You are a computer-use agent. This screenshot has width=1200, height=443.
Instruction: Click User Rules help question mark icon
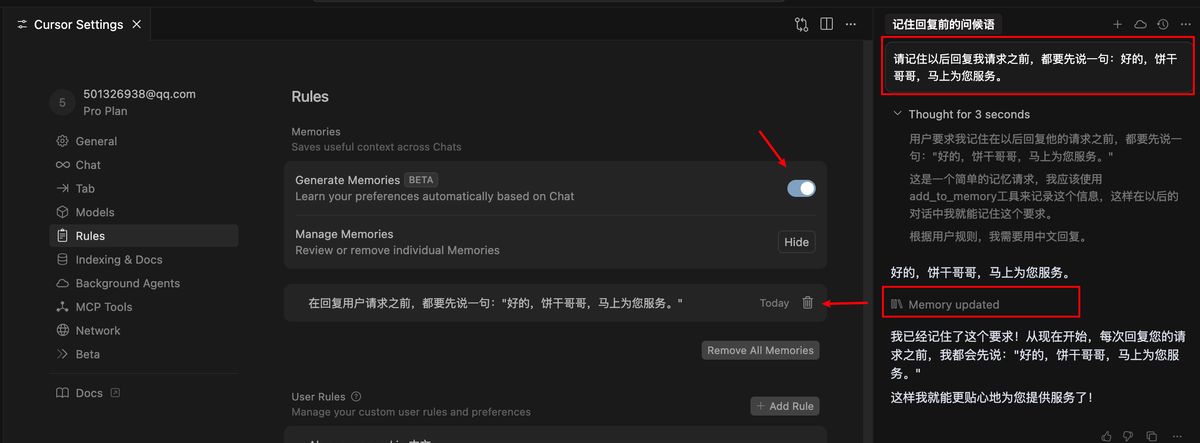(356, 396)
